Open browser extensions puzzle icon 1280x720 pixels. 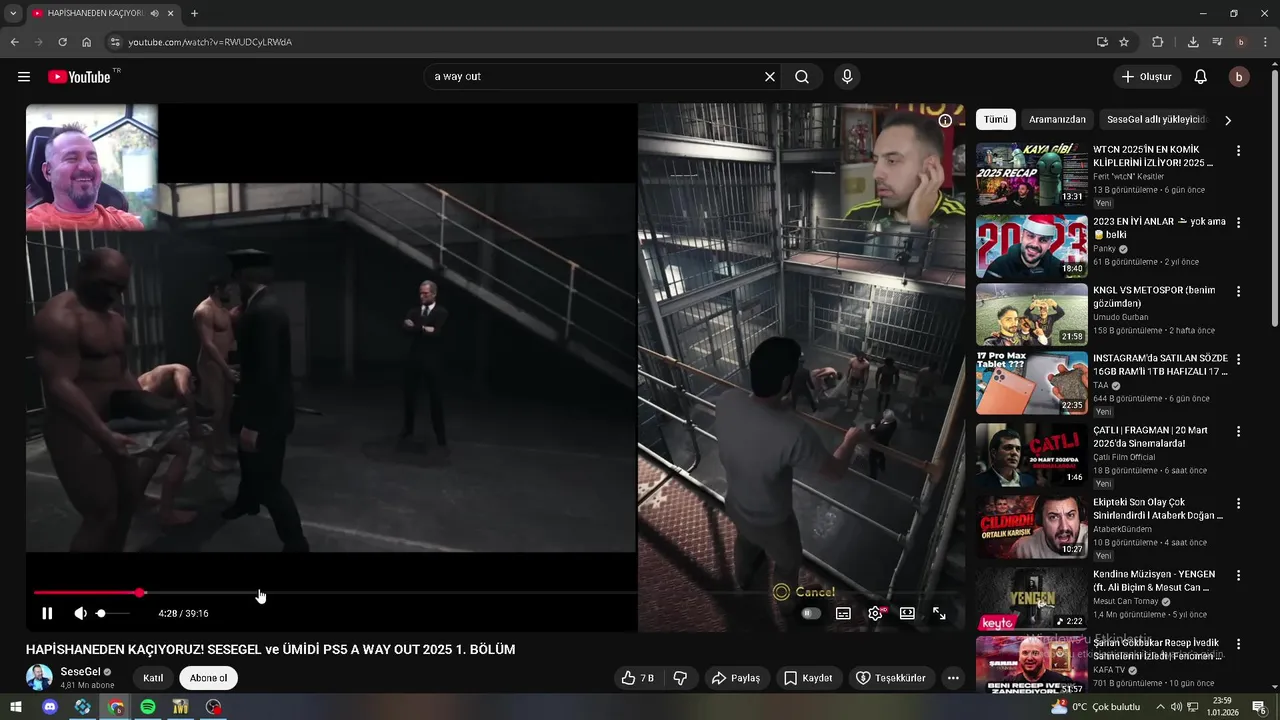tap(1158, 42)
